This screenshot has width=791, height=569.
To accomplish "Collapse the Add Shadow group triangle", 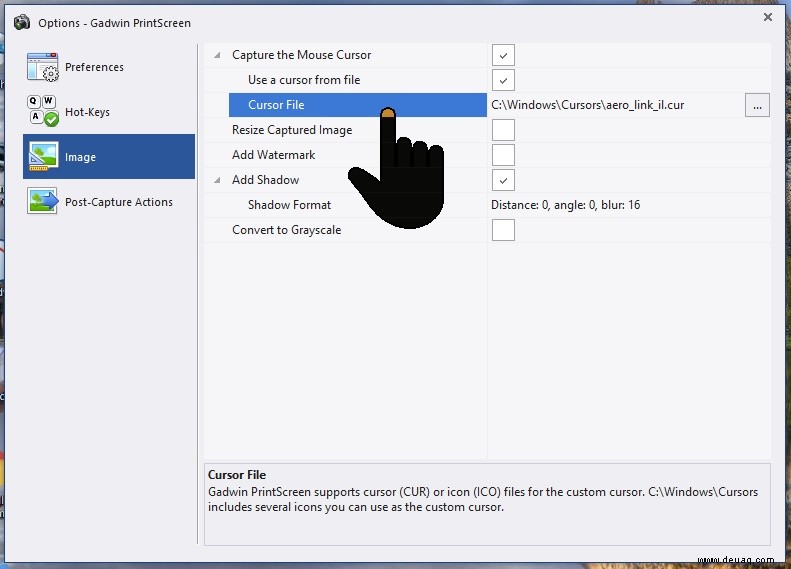I will [x=217, y=180].
